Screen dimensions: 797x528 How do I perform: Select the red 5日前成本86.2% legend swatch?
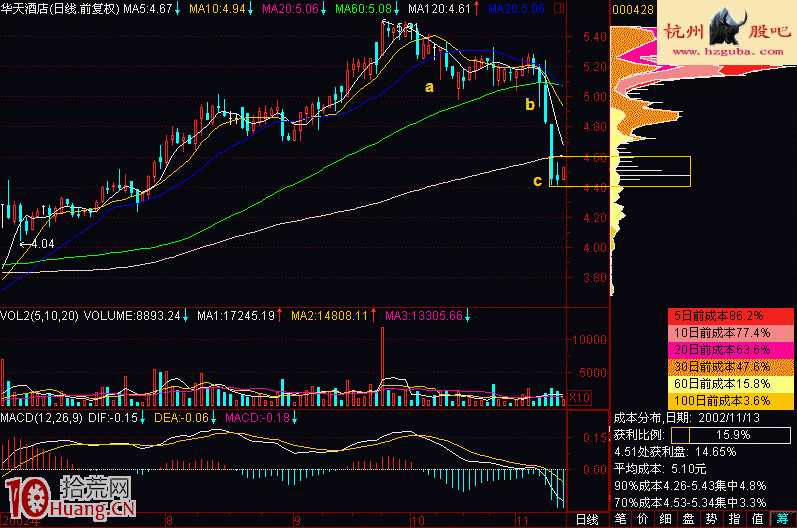(731, 316)
